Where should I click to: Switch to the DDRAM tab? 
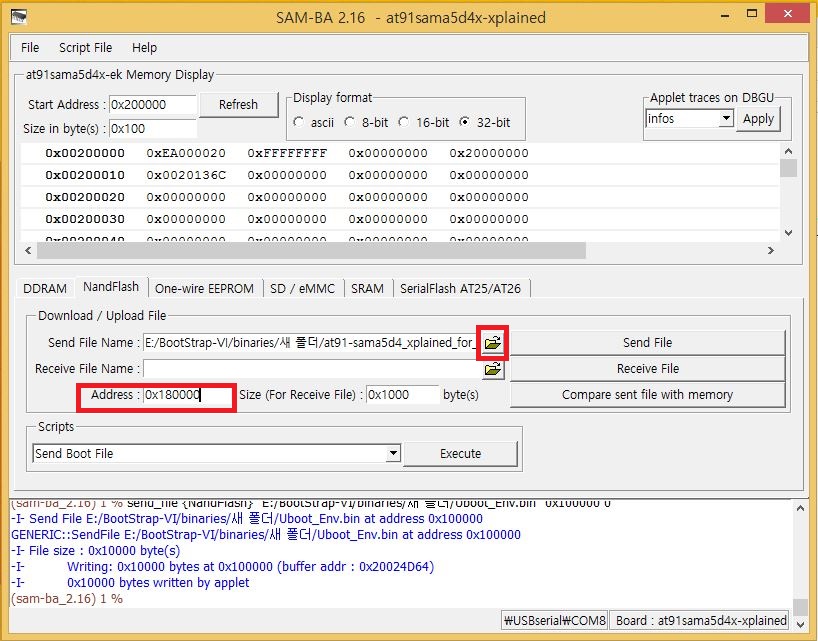click(x=45, y=288)
